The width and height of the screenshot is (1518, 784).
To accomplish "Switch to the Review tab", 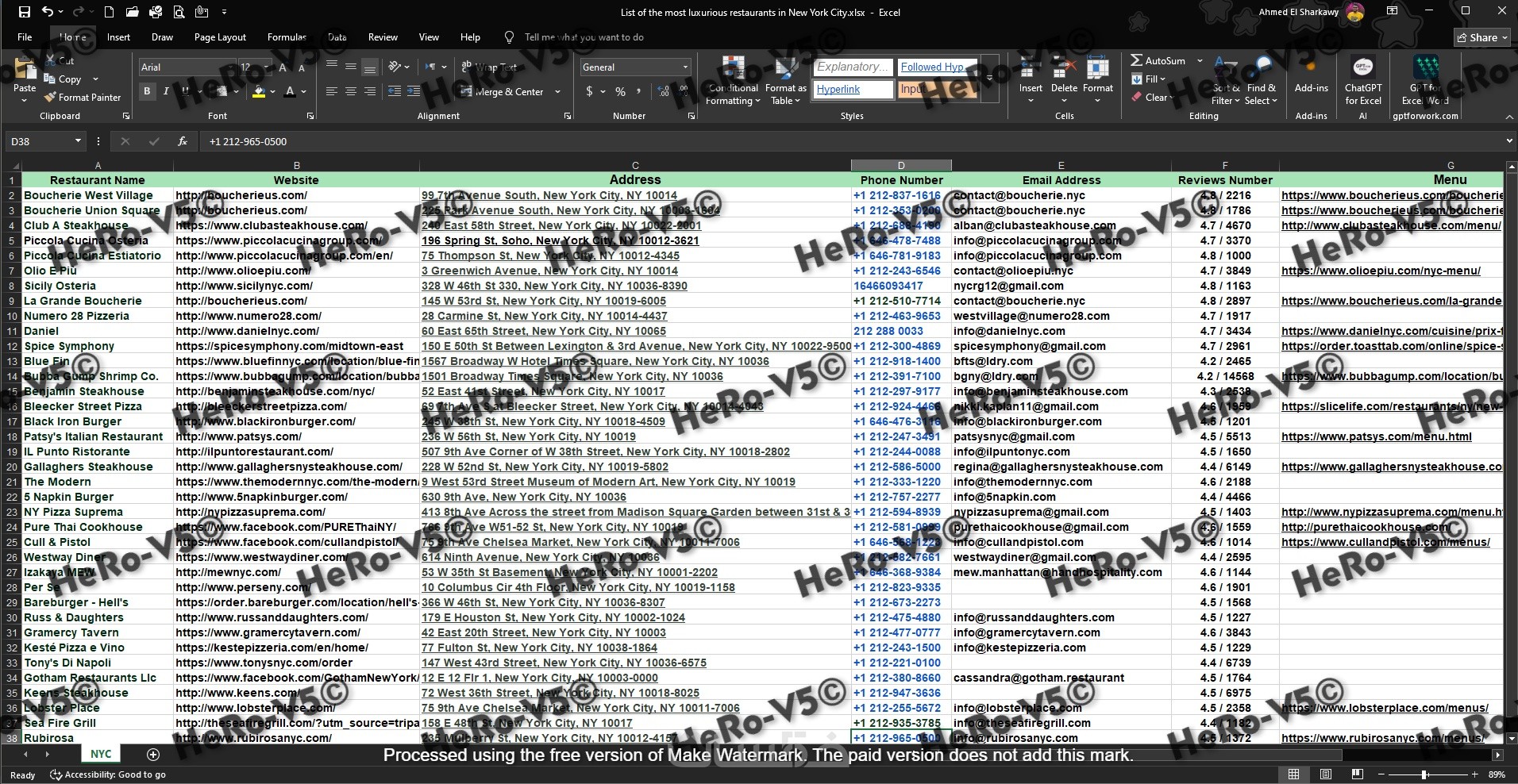I will [383, 37].
